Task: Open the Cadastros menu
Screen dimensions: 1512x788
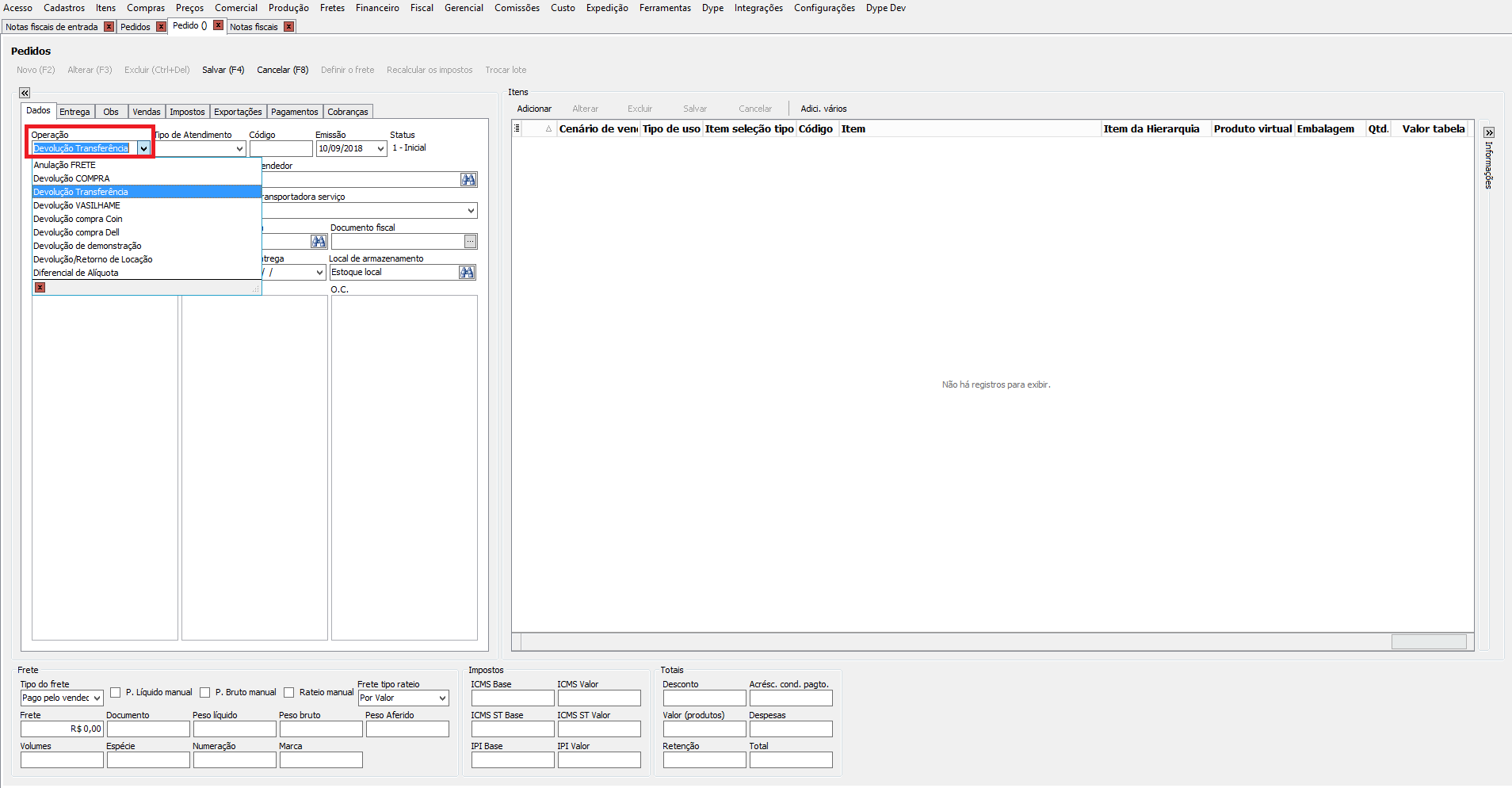Action: (x=64, y=8)
